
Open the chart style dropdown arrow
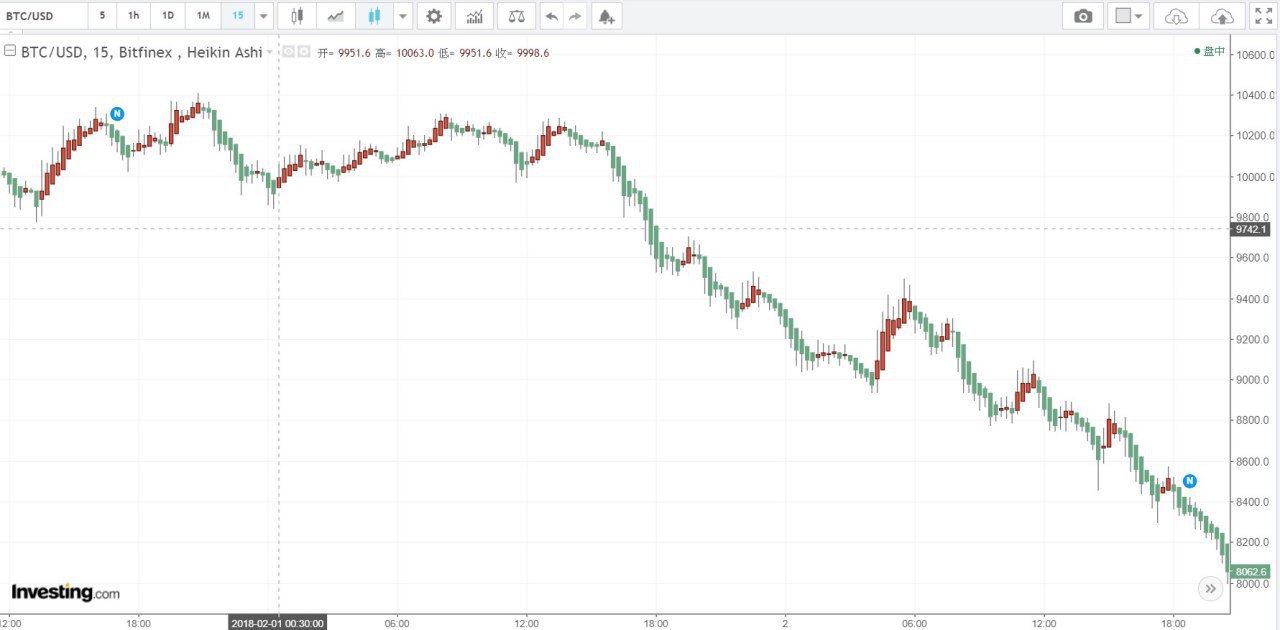tap(402, 16)
